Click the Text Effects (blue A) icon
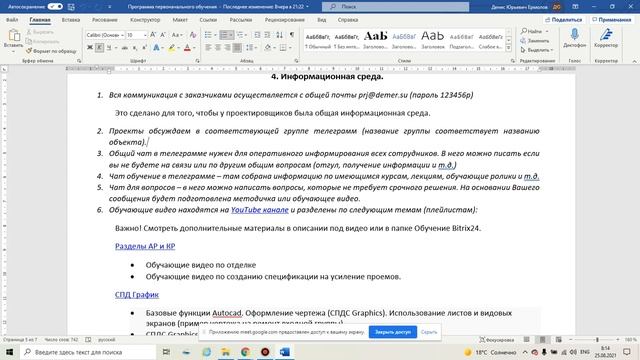Screen dimensions: 640x360 coord(156,48)
